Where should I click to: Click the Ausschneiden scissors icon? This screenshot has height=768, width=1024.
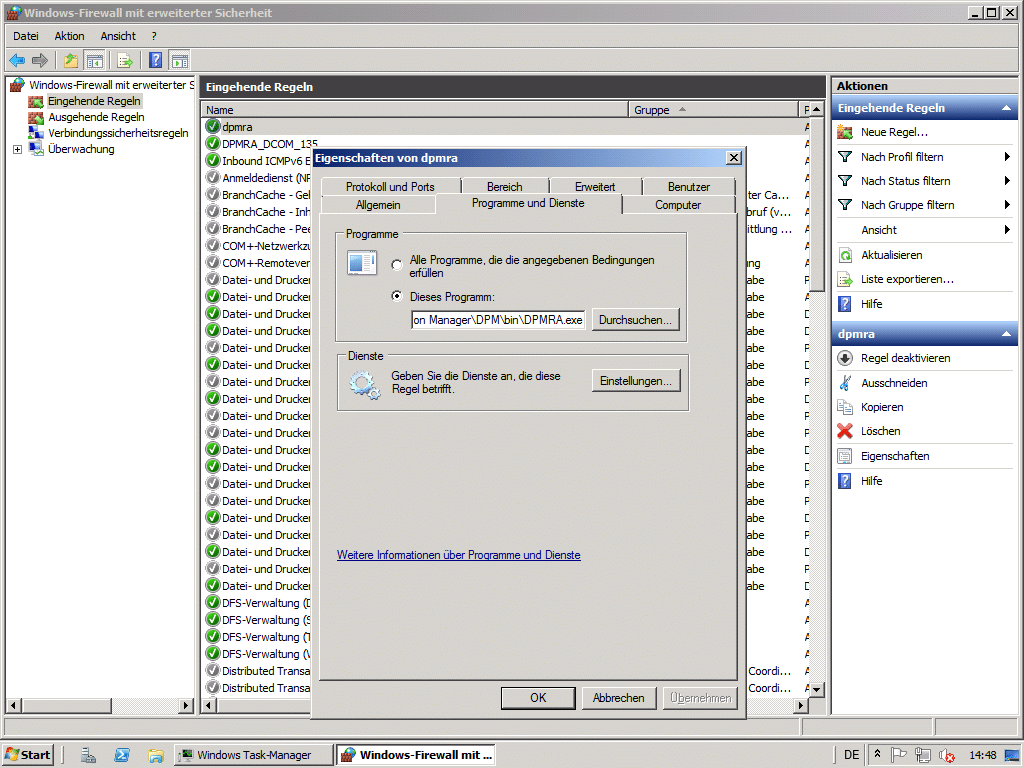click(845, 383)
